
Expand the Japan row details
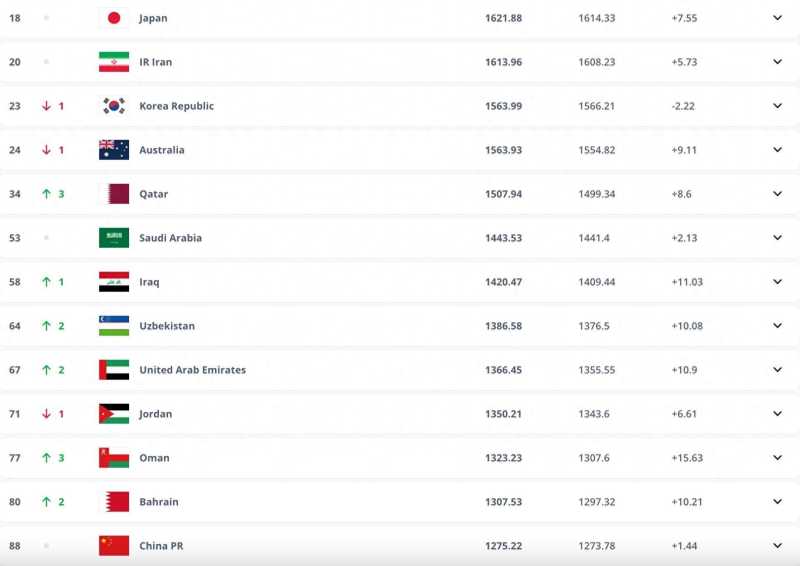pyautogui.click(x=777, y=18)
